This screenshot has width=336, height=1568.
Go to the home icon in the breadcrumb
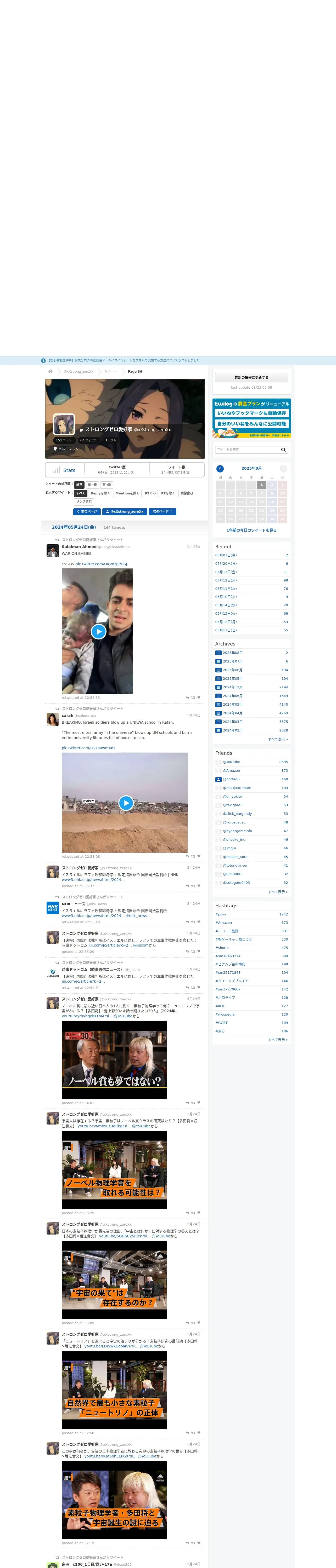tap(50, 371)
